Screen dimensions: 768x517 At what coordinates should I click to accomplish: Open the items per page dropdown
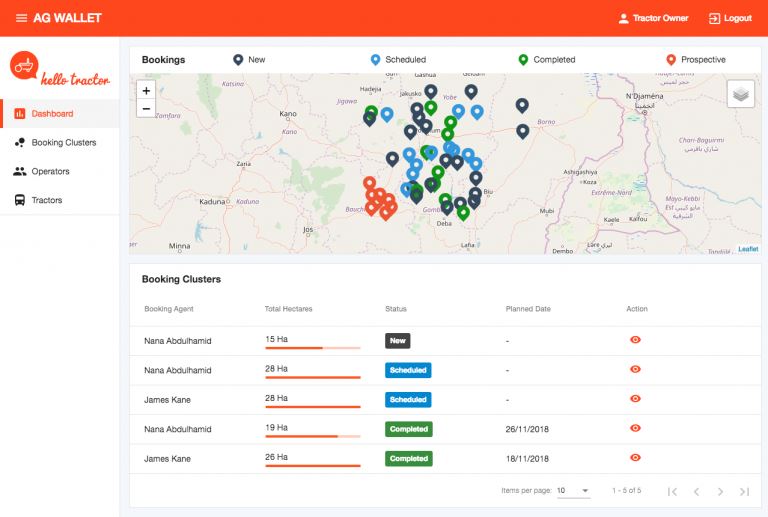tap(574, 491)
